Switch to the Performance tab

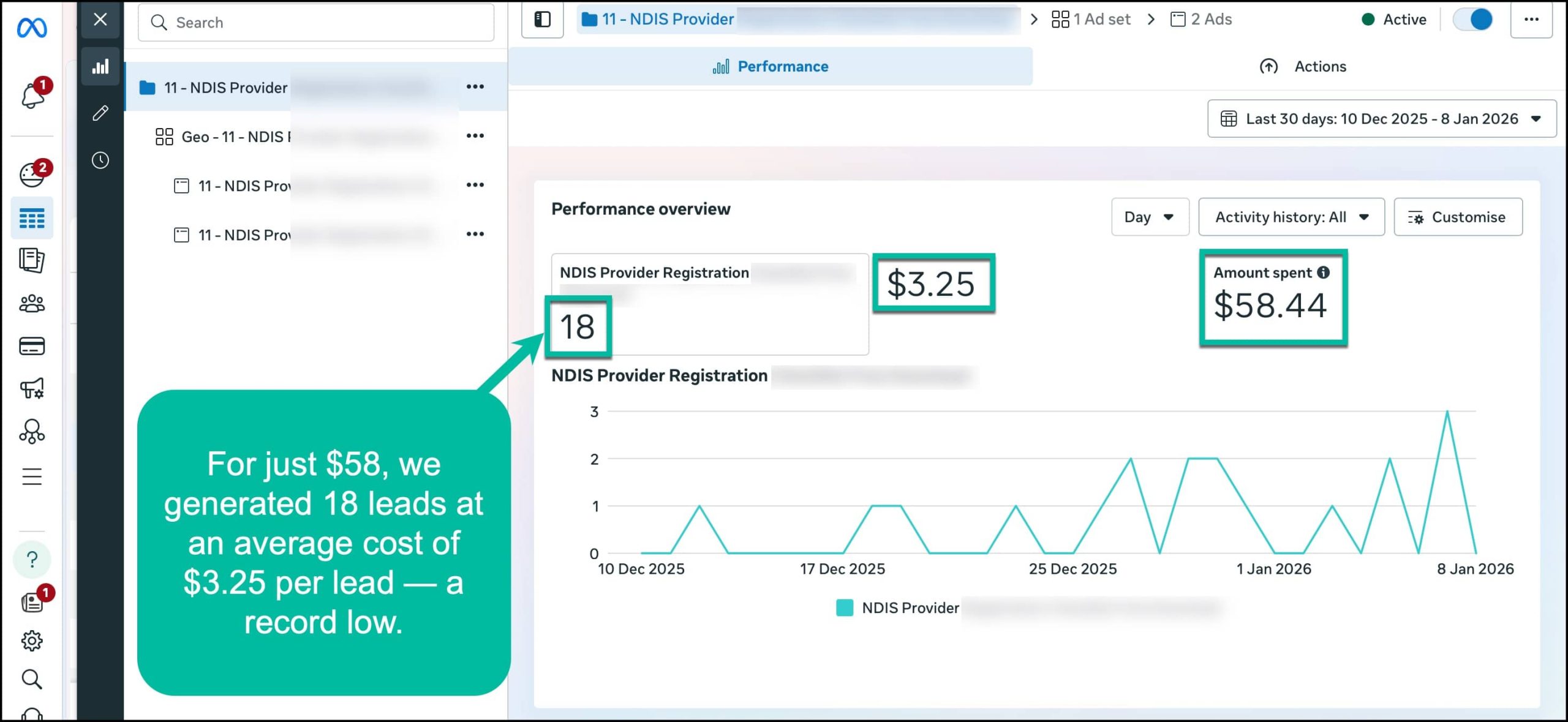pos(771,66)
